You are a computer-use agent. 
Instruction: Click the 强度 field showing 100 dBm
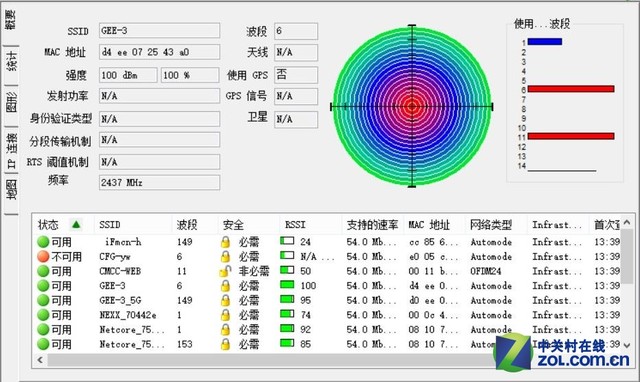coord(128,75)
